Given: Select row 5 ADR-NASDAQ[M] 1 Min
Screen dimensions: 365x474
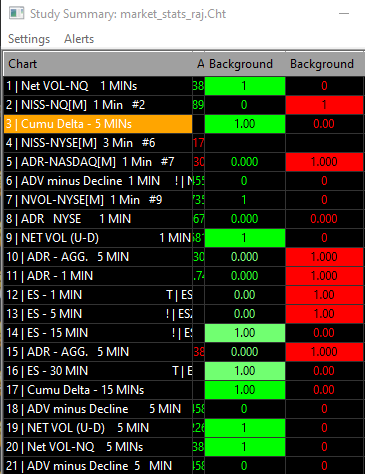Looking at the screenshot, I should tap(98, 162).
